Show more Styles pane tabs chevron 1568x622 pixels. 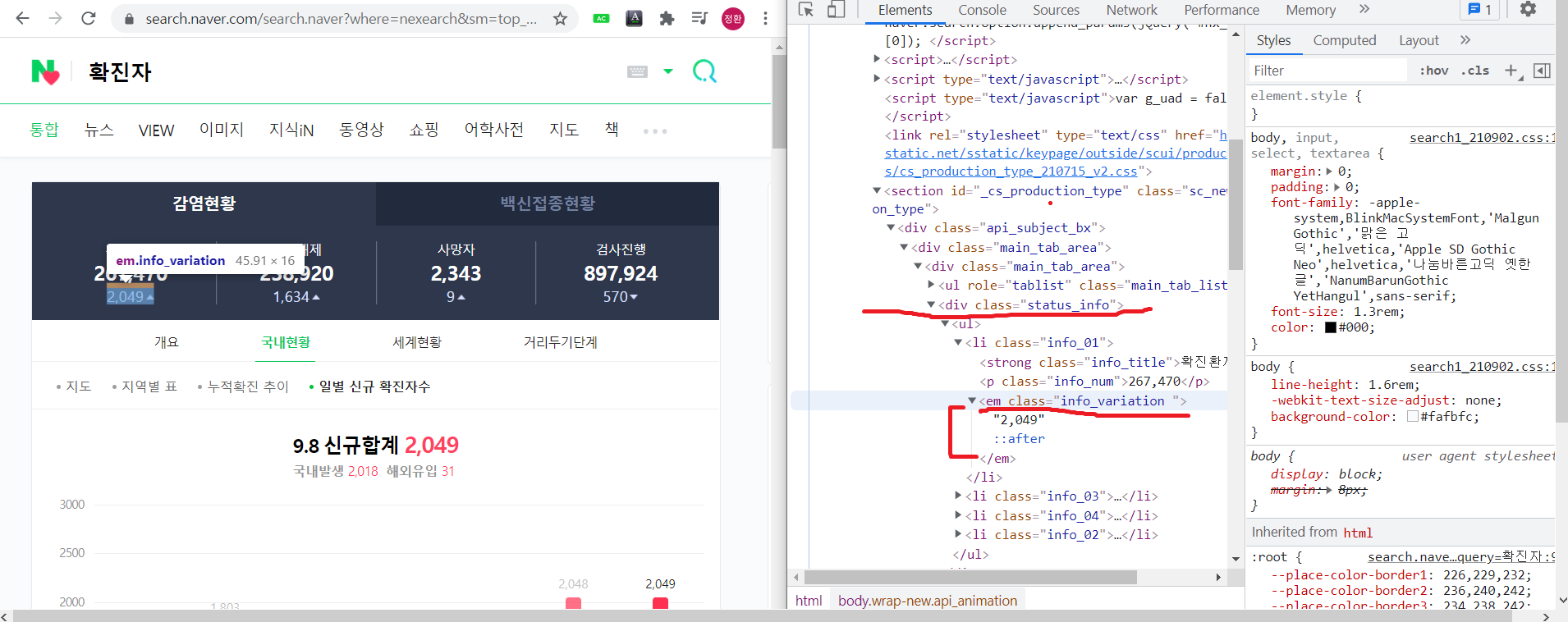(x=1465, y=40)
